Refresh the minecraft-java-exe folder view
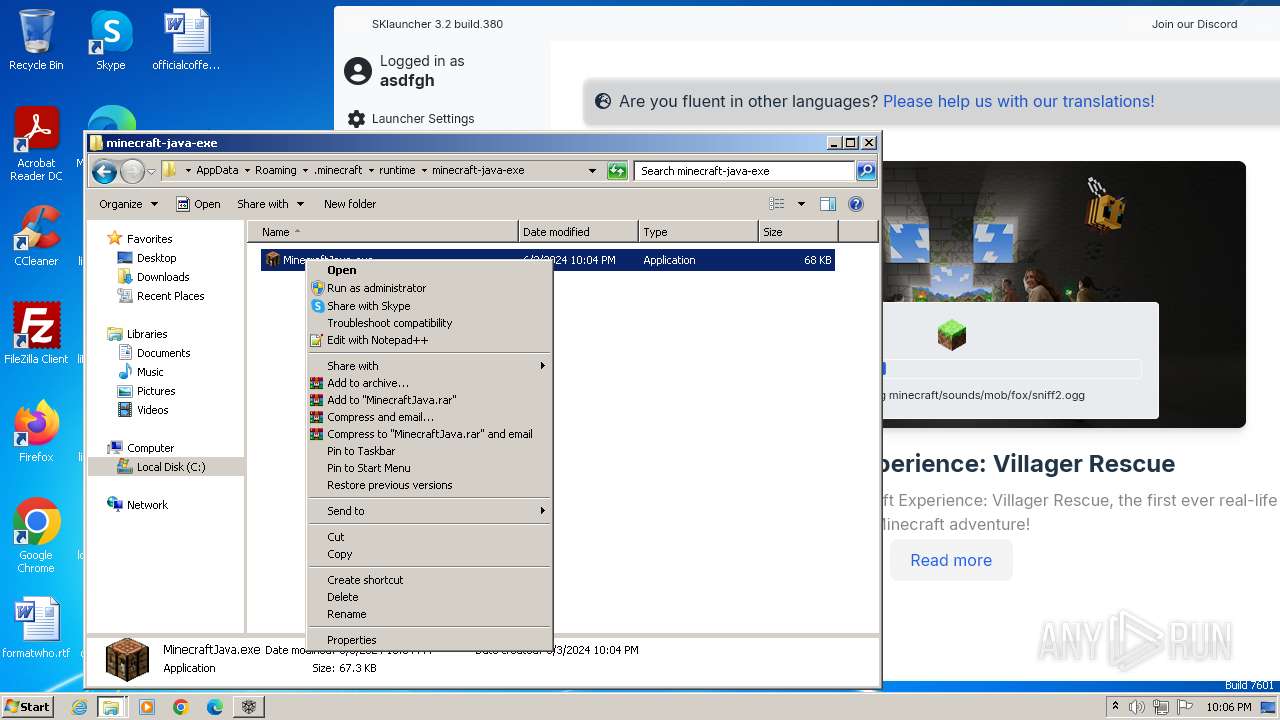This screenshot has height=720, width=1280. pyautogui.click(x=618, y=171)
